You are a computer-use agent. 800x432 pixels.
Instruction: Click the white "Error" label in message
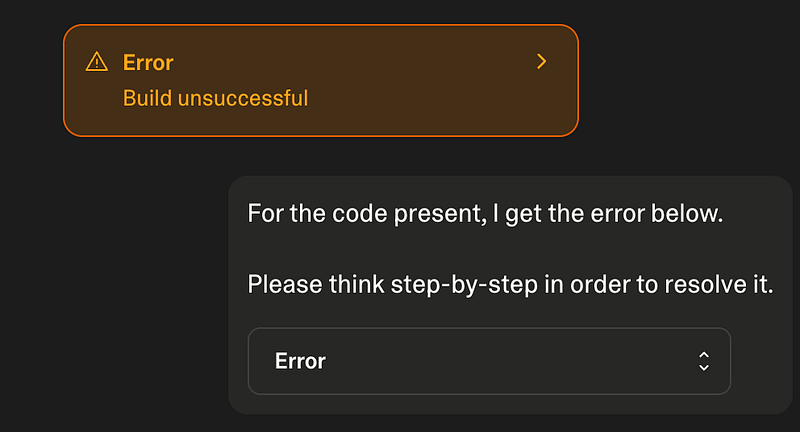(300, 361)
